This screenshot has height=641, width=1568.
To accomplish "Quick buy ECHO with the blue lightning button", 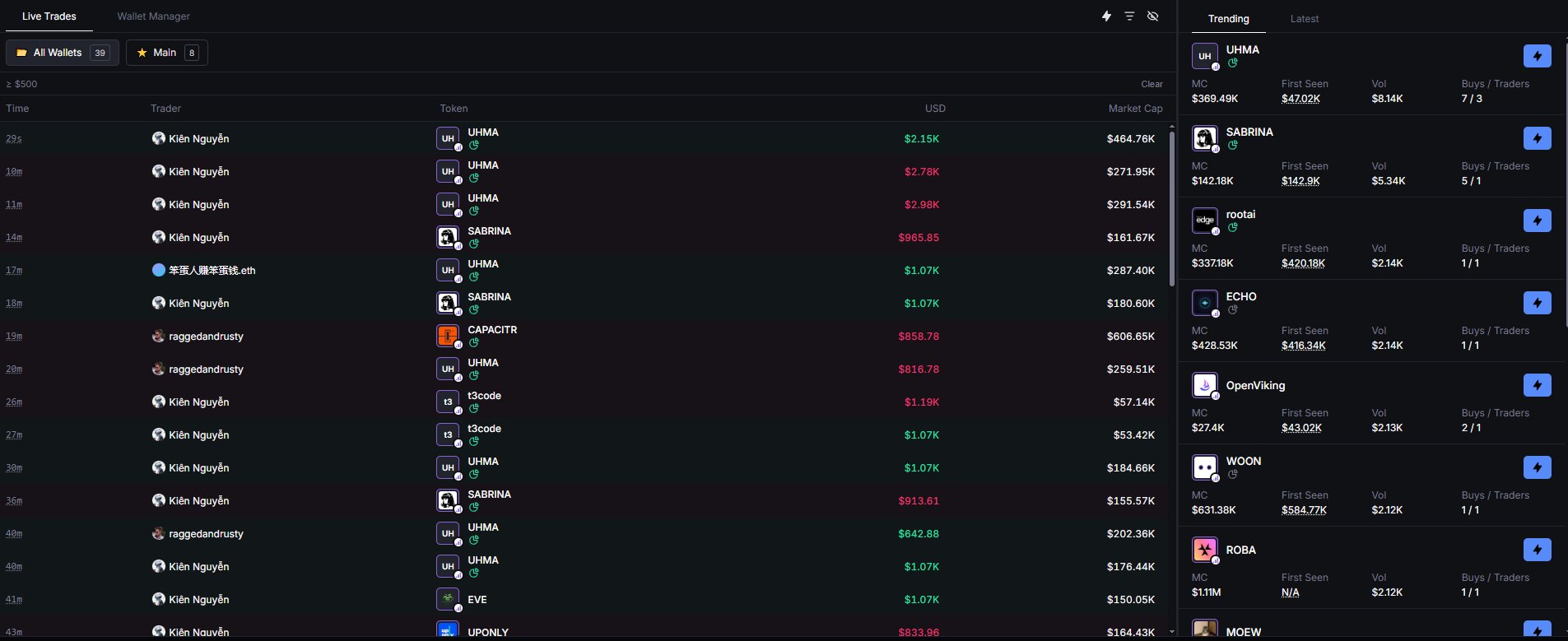I will [x=1538, y=303].
